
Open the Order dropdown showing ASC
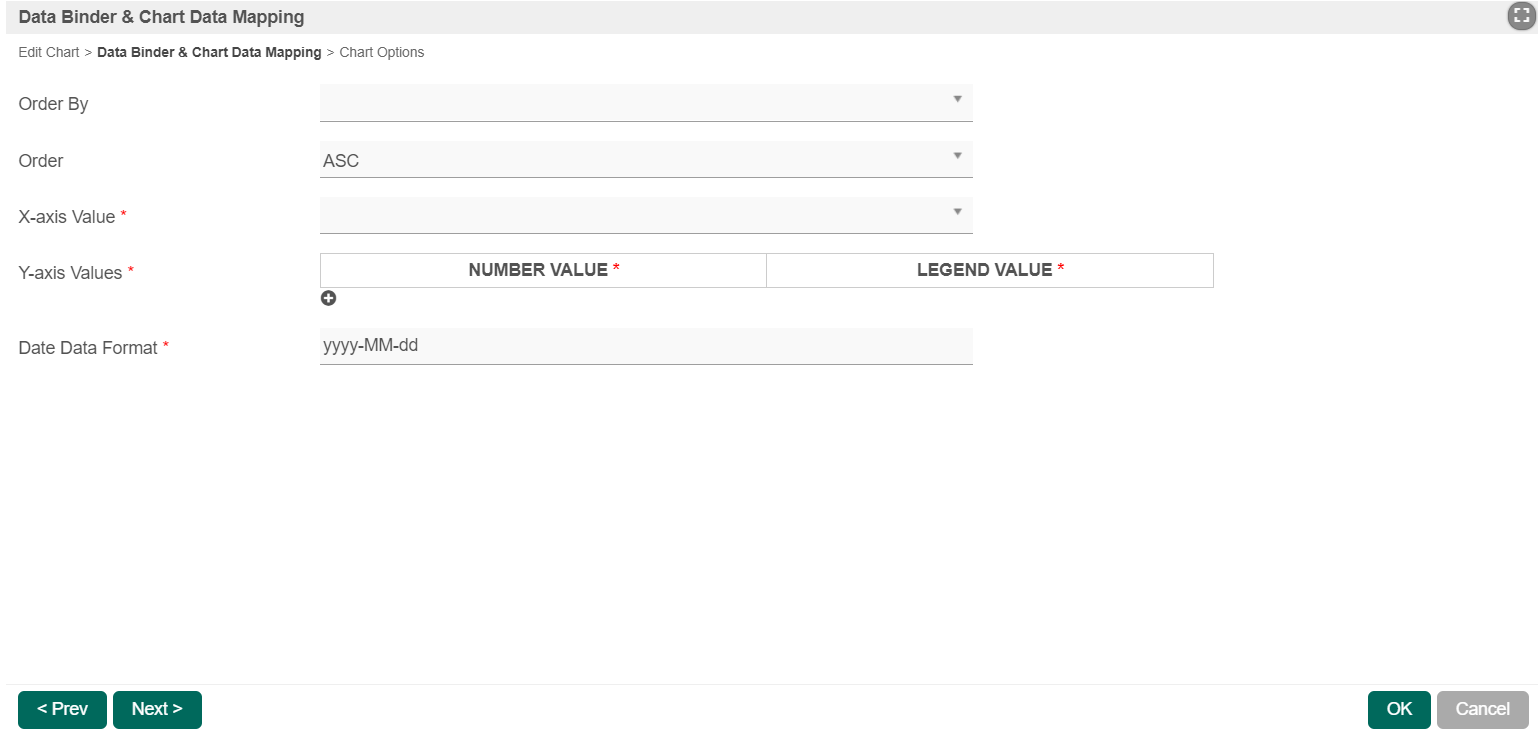pos(646,160)
